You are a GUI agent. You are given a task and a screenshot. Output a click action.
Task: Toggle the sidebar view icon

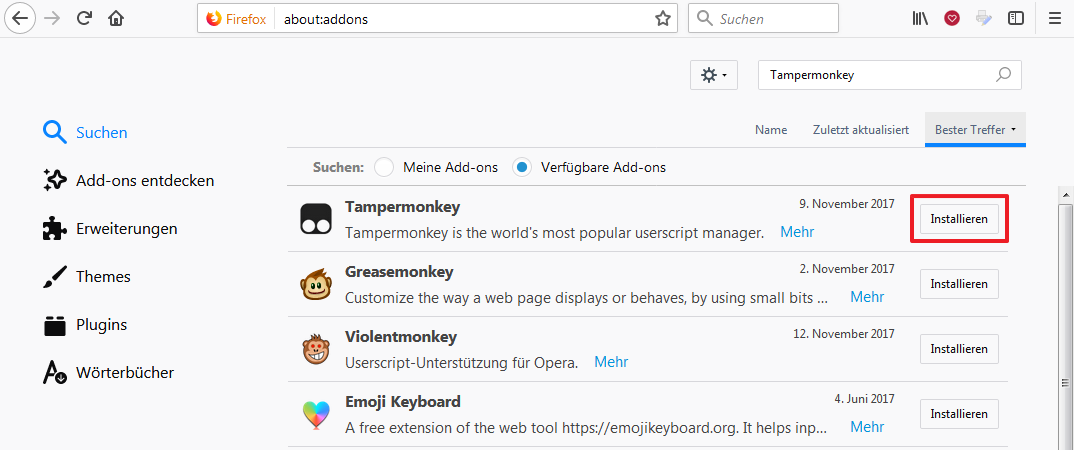click(x=1016, y=18)
